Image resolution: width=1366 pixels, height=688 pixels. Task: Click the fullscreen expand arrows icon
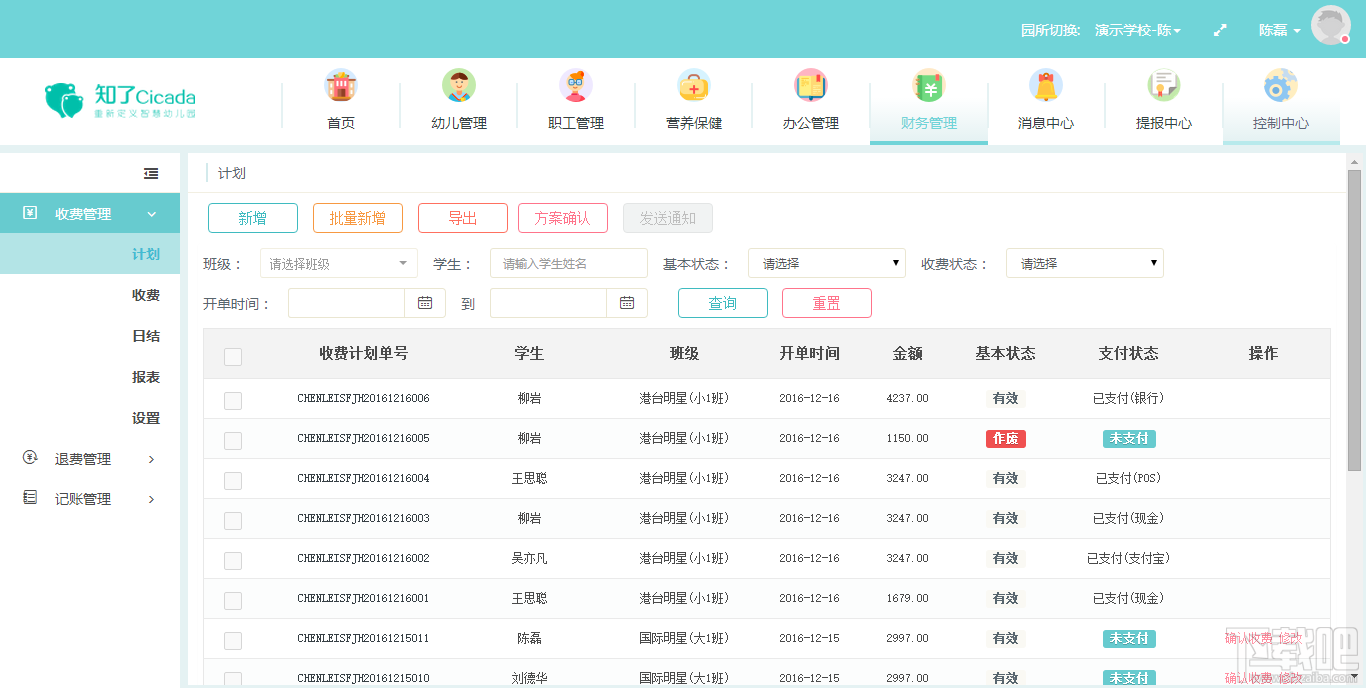1220,31
